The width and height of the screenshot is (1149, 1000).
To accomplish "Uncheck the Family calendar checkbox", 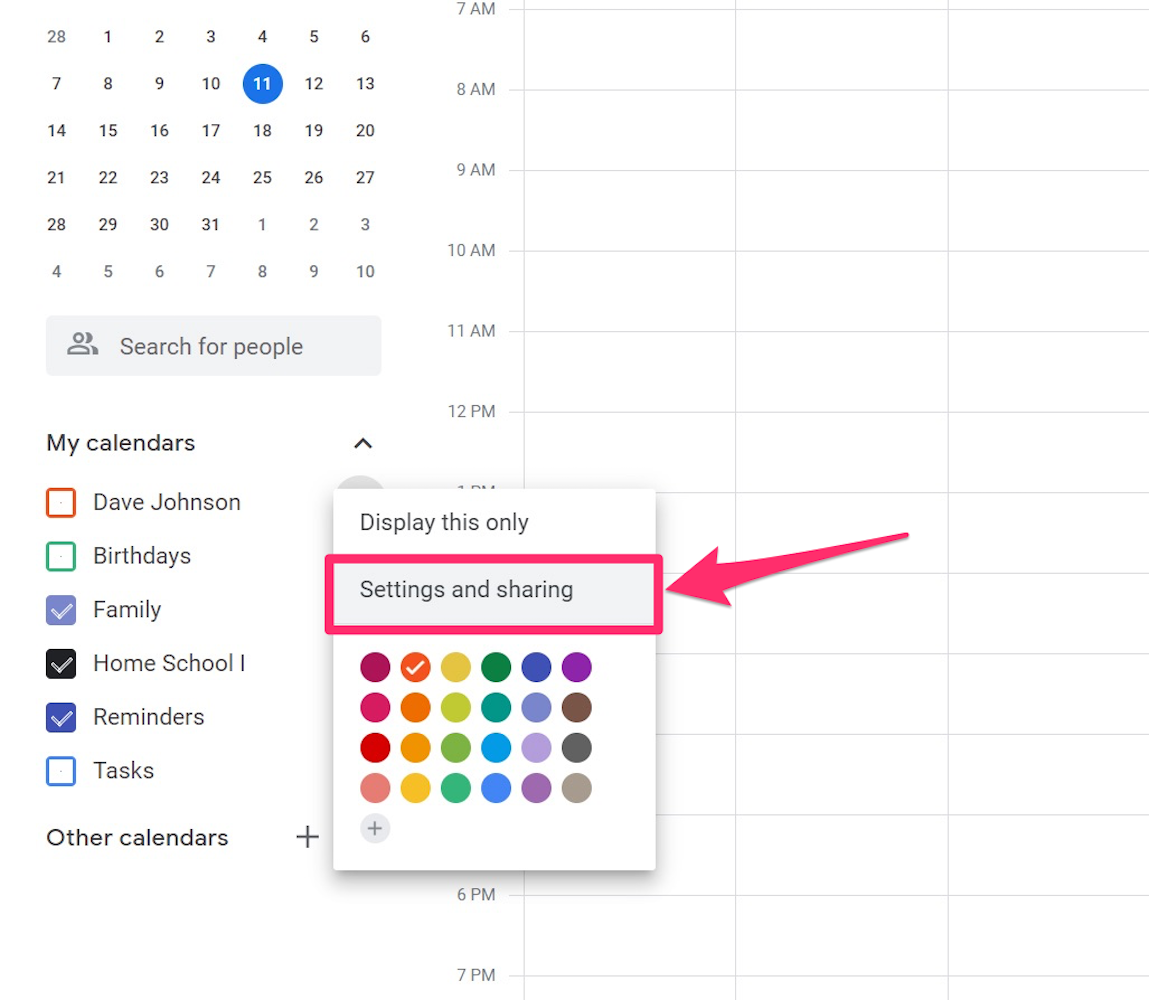I will coord(61,610).
